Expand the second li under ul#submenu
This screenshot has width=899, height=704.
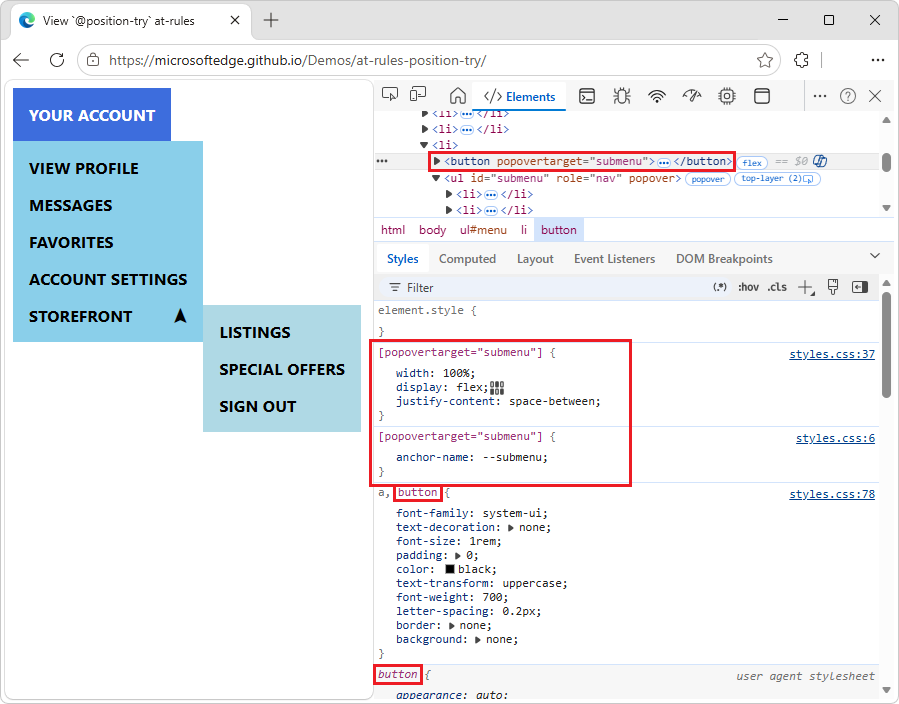[449, 210]
